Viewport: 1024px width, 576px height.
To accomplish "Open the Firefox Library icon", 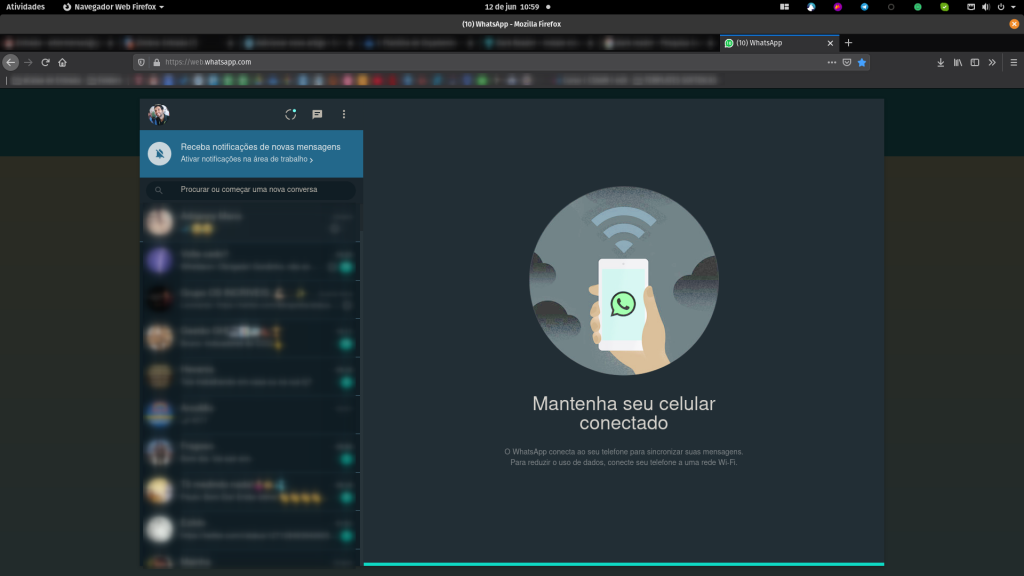I will tap(957, 62).
